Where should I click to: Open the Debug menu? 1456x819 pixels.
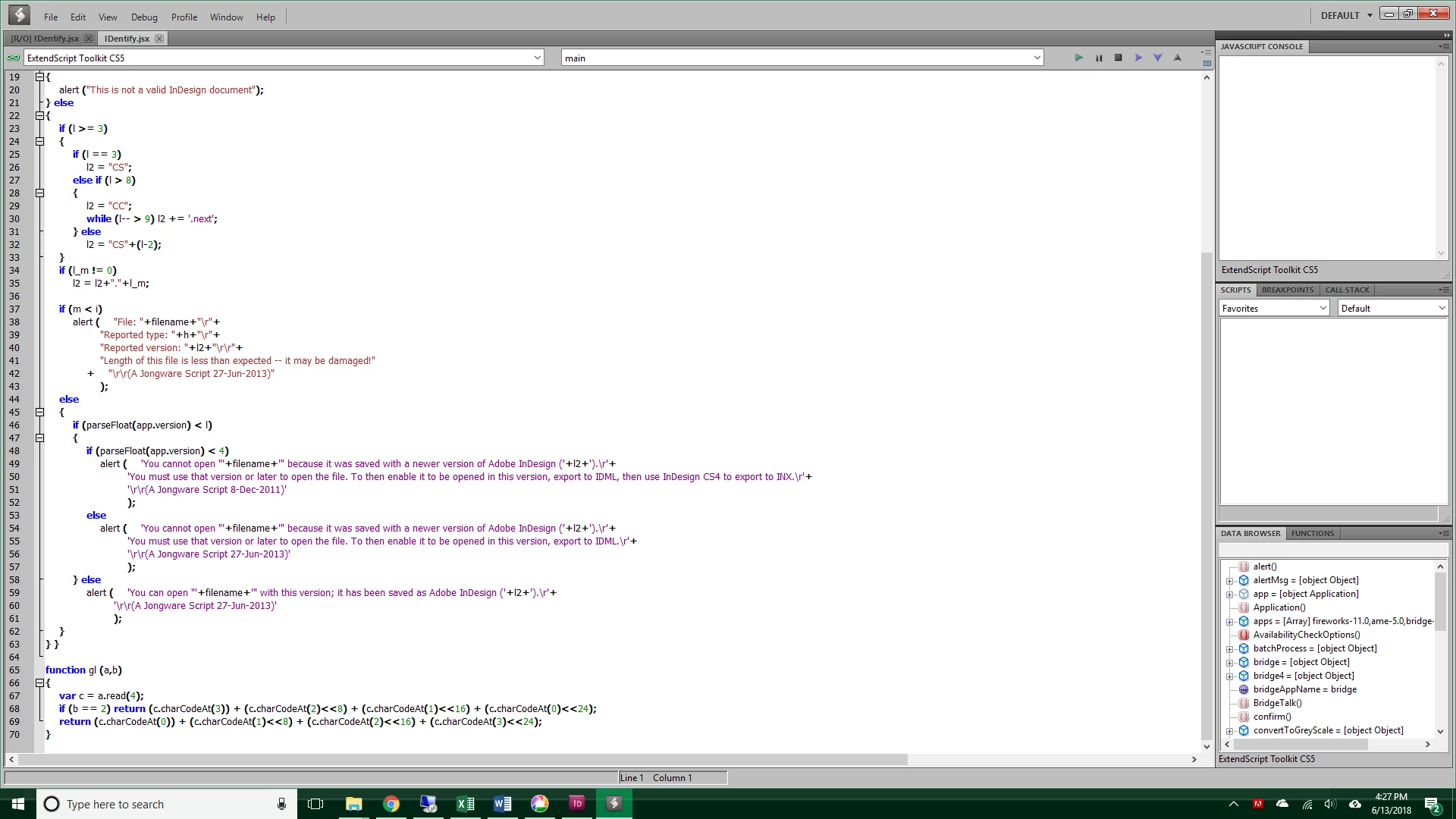point(144,17)
